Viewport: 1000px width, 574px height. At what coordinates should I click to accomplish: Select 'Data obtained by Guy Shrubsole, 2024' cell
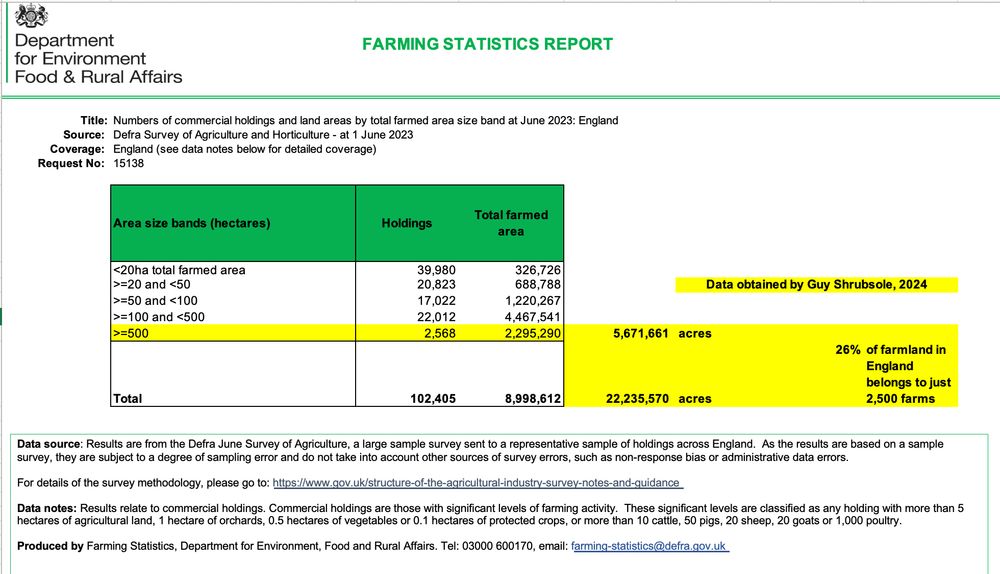pyautogui.click(x=816, y=284)
